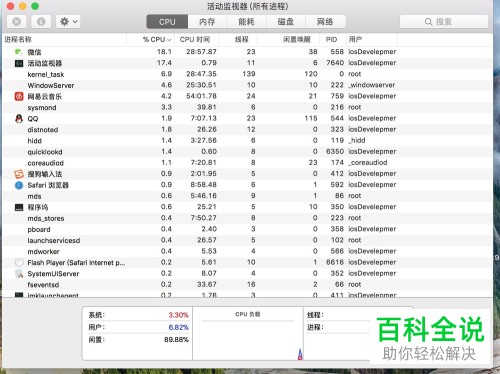Sort by CPU 时间 column header

pyautogui.click(x=197, y=39)
